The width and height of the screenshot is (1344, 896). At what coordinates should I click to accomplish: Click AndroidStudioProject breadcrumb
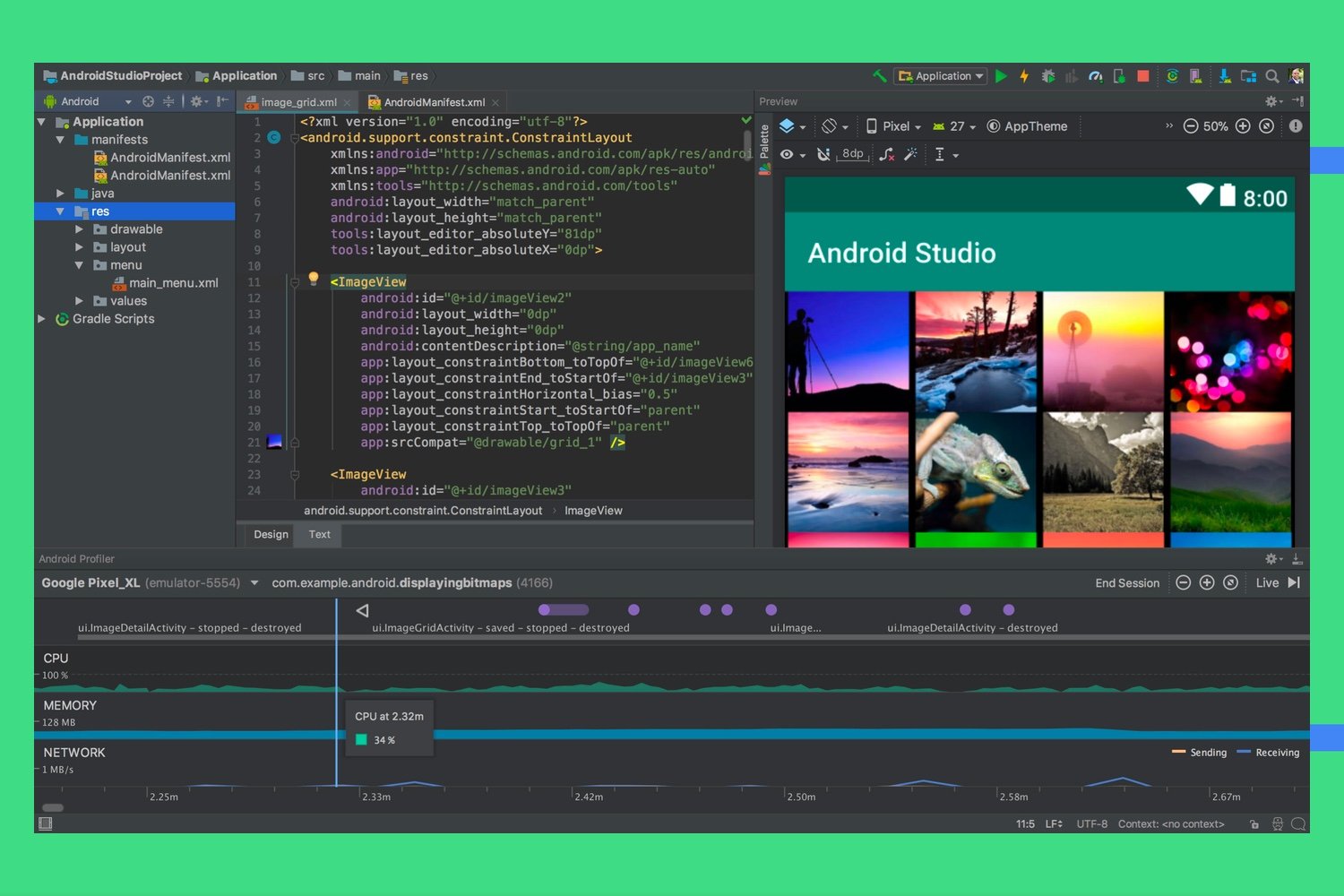[x=113, y=76]
